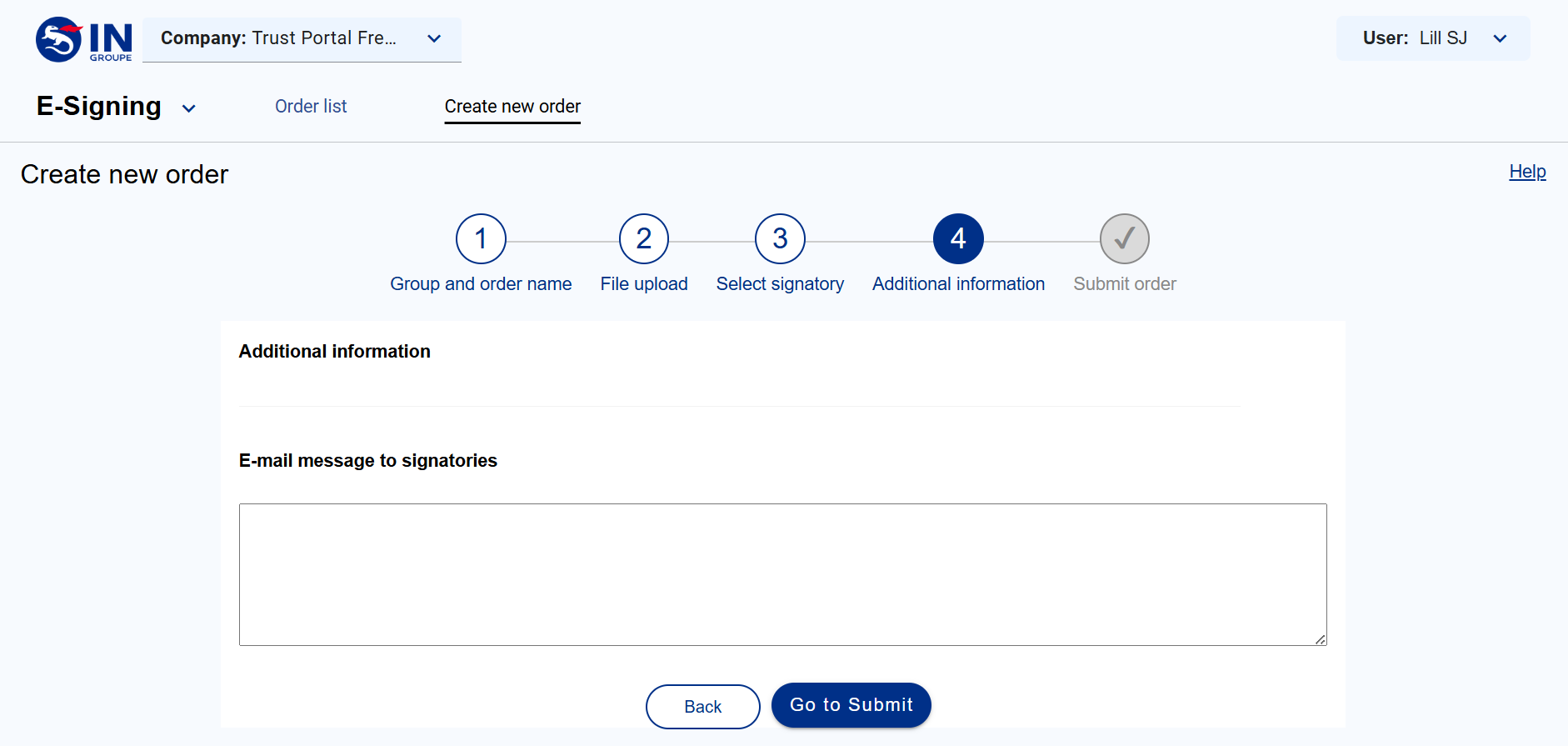The width and height of the screenshot is (1568, 746).
Task: Click the Back button
Action: coord(702,707)
